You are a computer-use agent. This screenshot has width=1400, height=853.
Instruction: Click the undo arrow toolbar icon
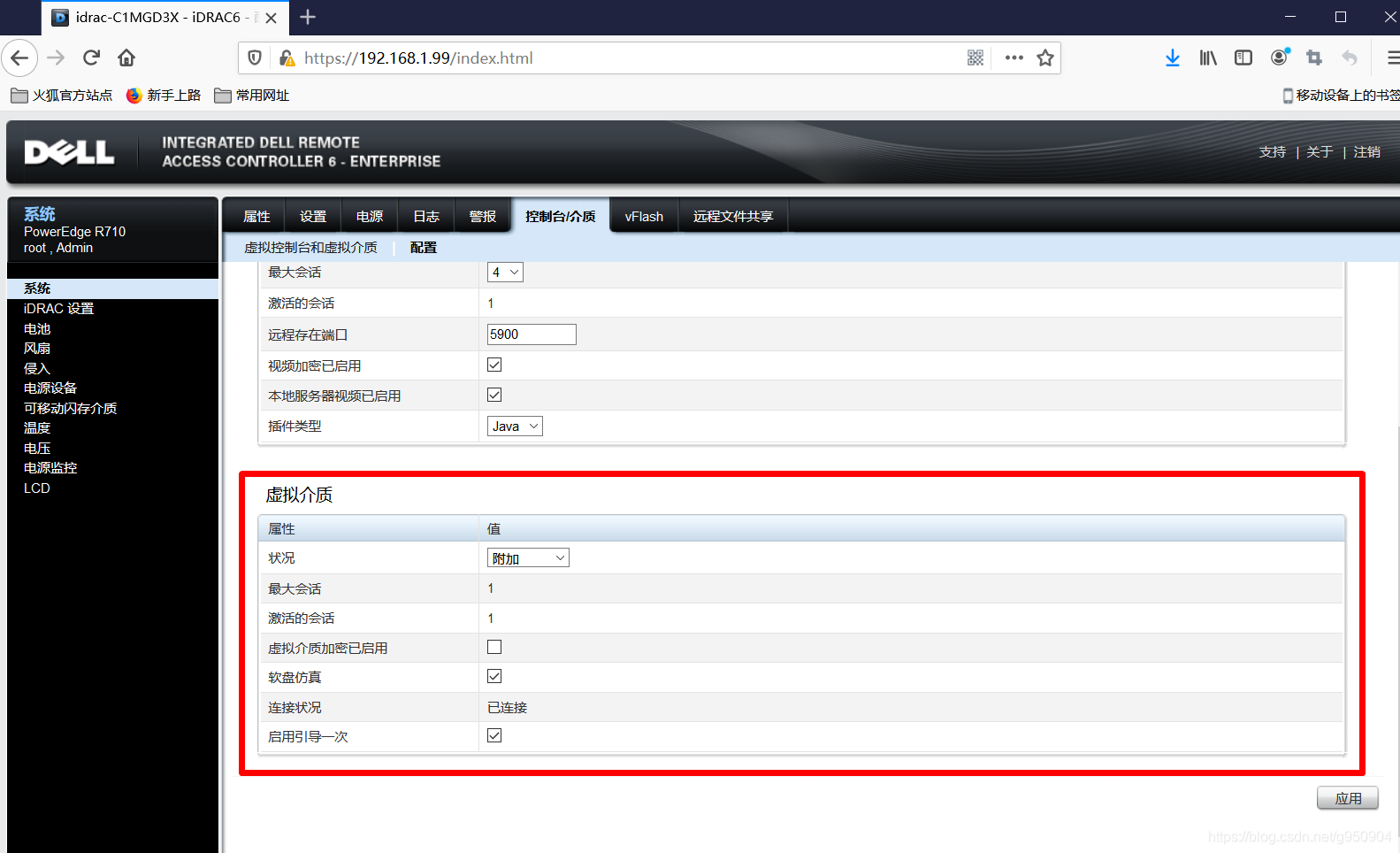point(1350,58)
